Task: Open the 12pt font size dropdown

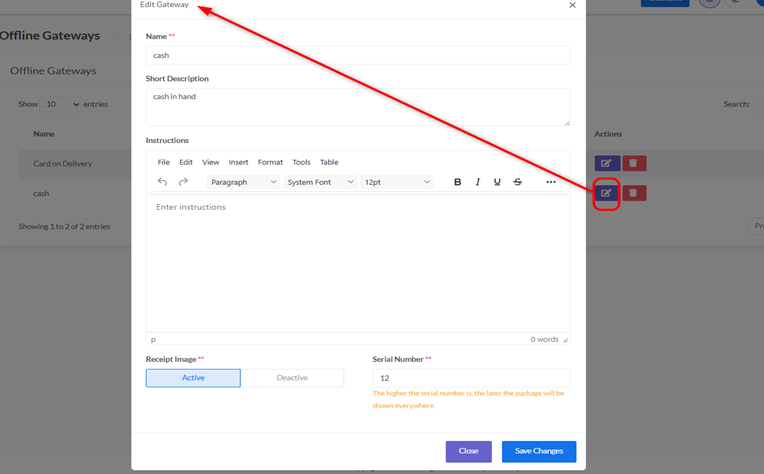Action: pos(397,182)
